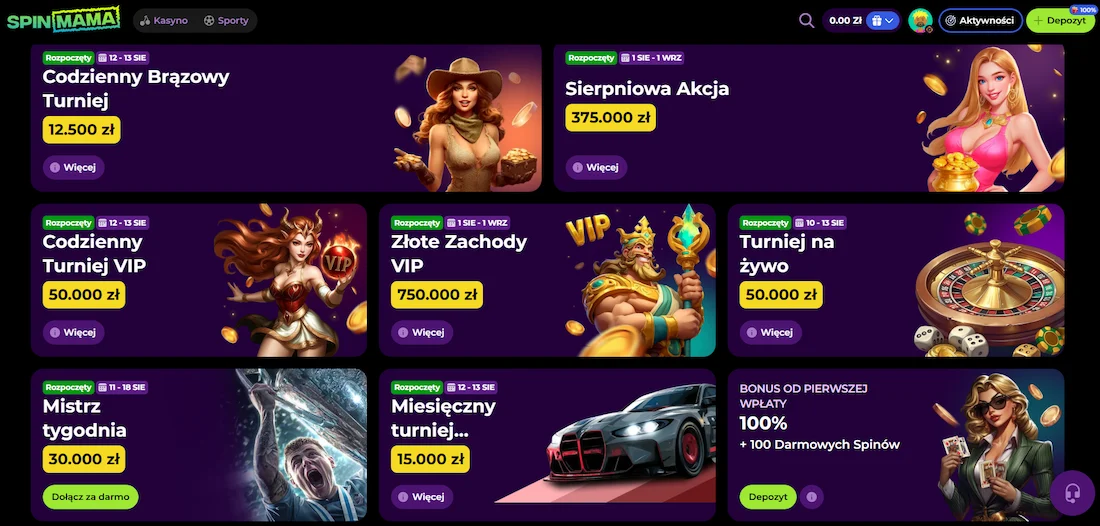The width and height of the screenshot is (1100, 526).
Task: Open the user avatar profile icon
Action: [920, 20]
